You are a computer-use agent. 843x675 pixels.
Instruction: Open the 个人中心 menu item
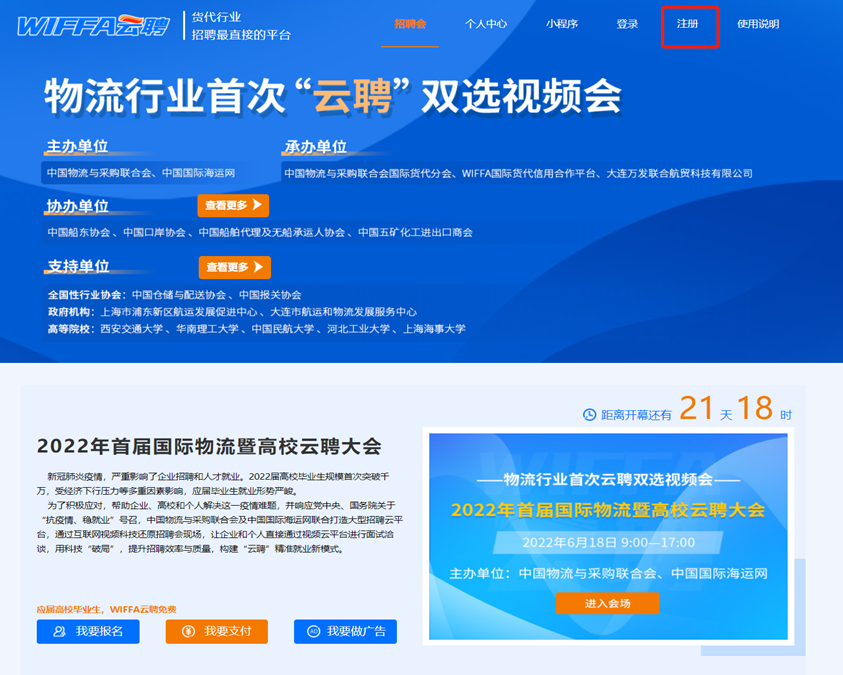[x=486, y=24]
